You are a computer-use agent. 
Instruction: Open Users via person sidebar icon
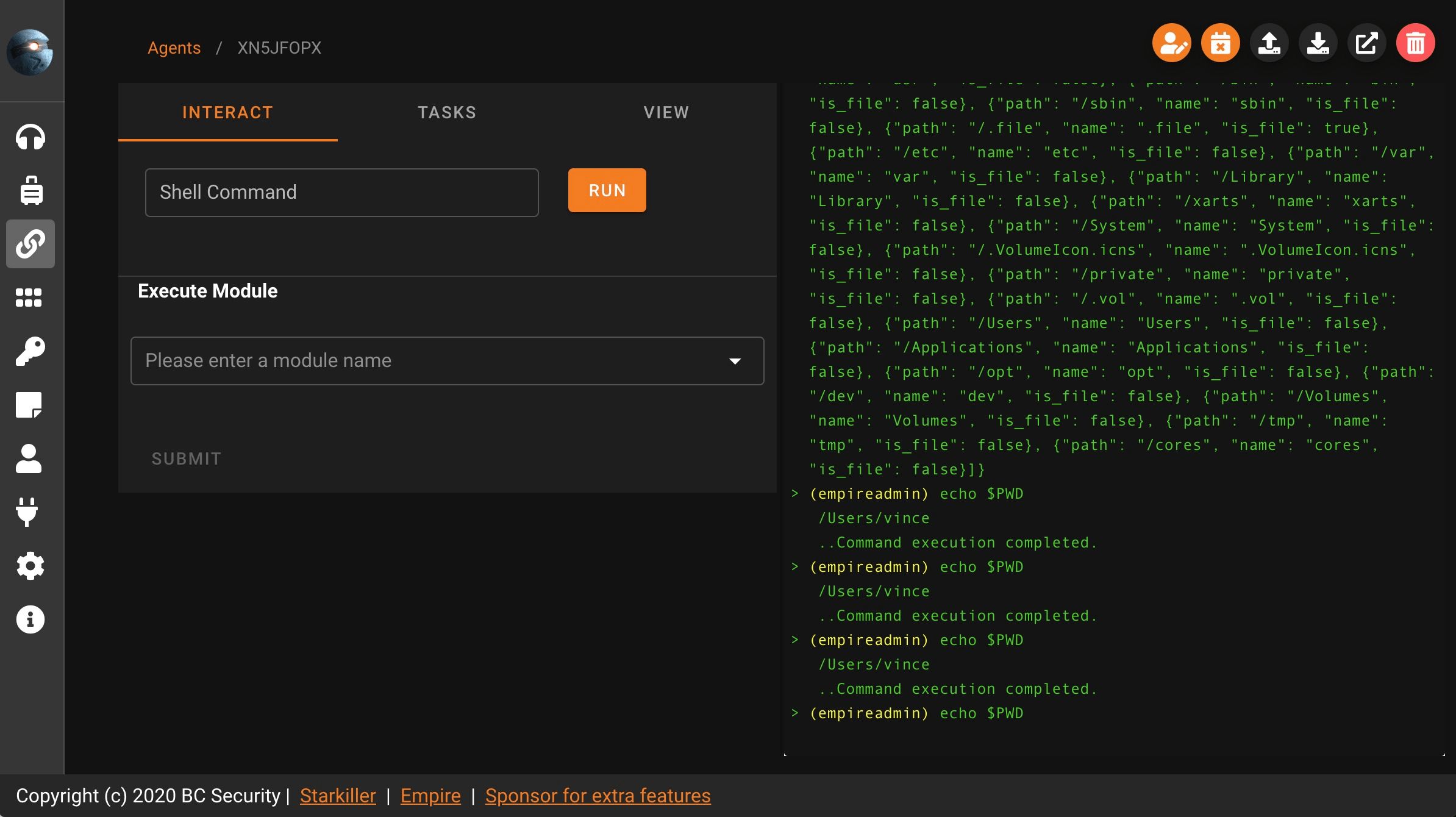pyautogui.click(x=29, y=458)
